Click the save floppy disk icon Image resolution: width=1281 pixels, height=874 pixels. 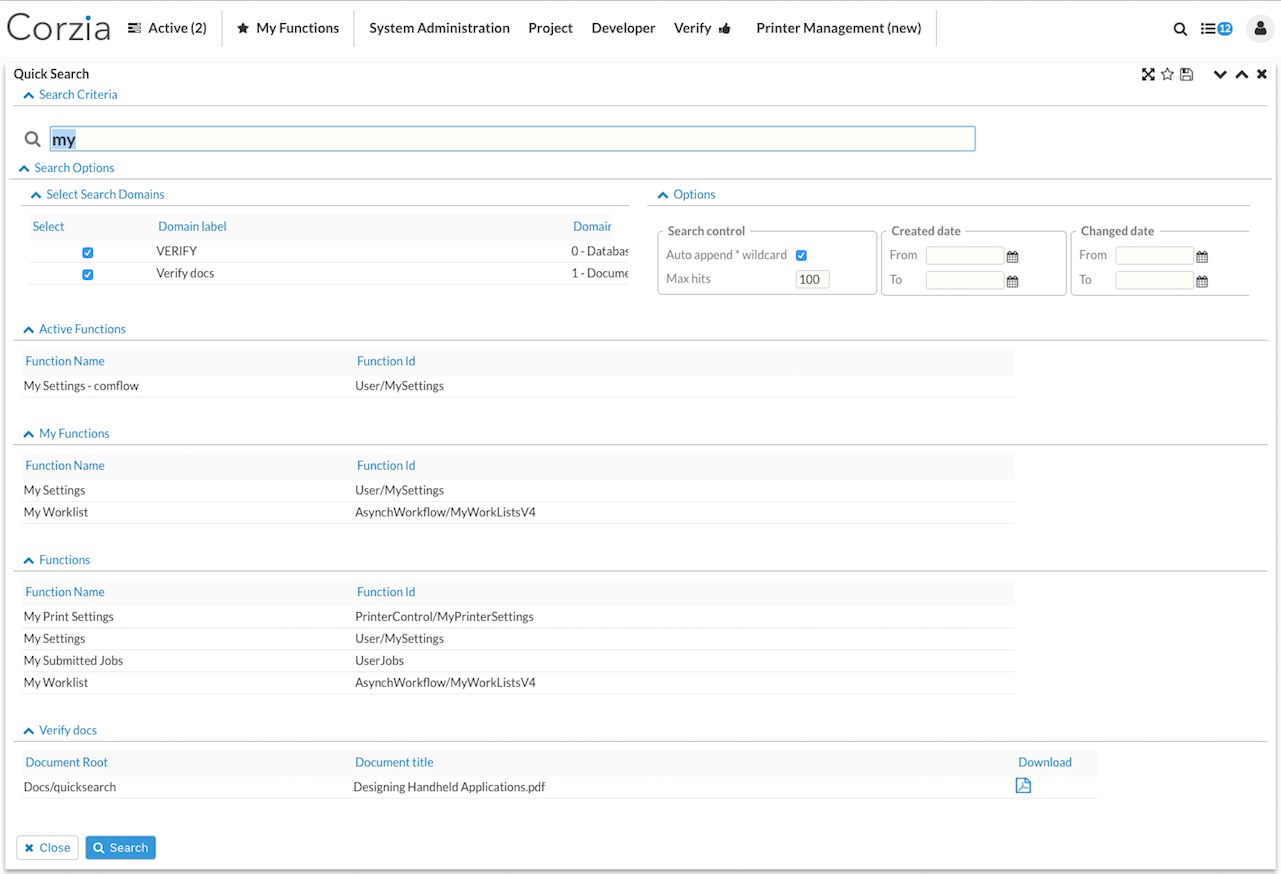(1186, 74)
